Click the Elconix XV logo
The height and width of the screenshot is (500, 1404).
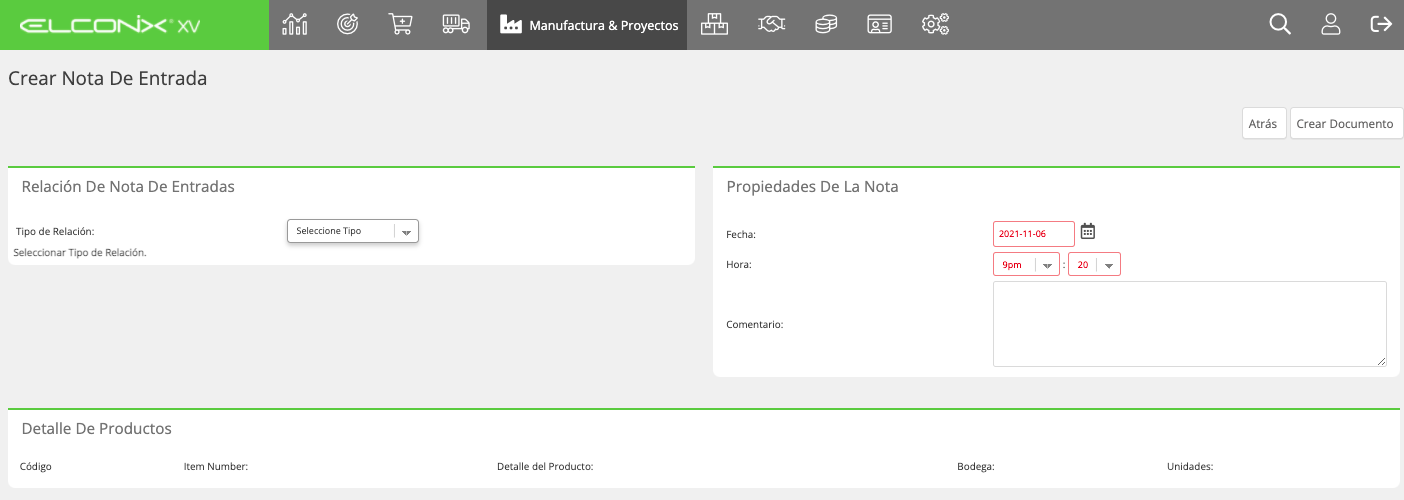(x=110, y=26)
